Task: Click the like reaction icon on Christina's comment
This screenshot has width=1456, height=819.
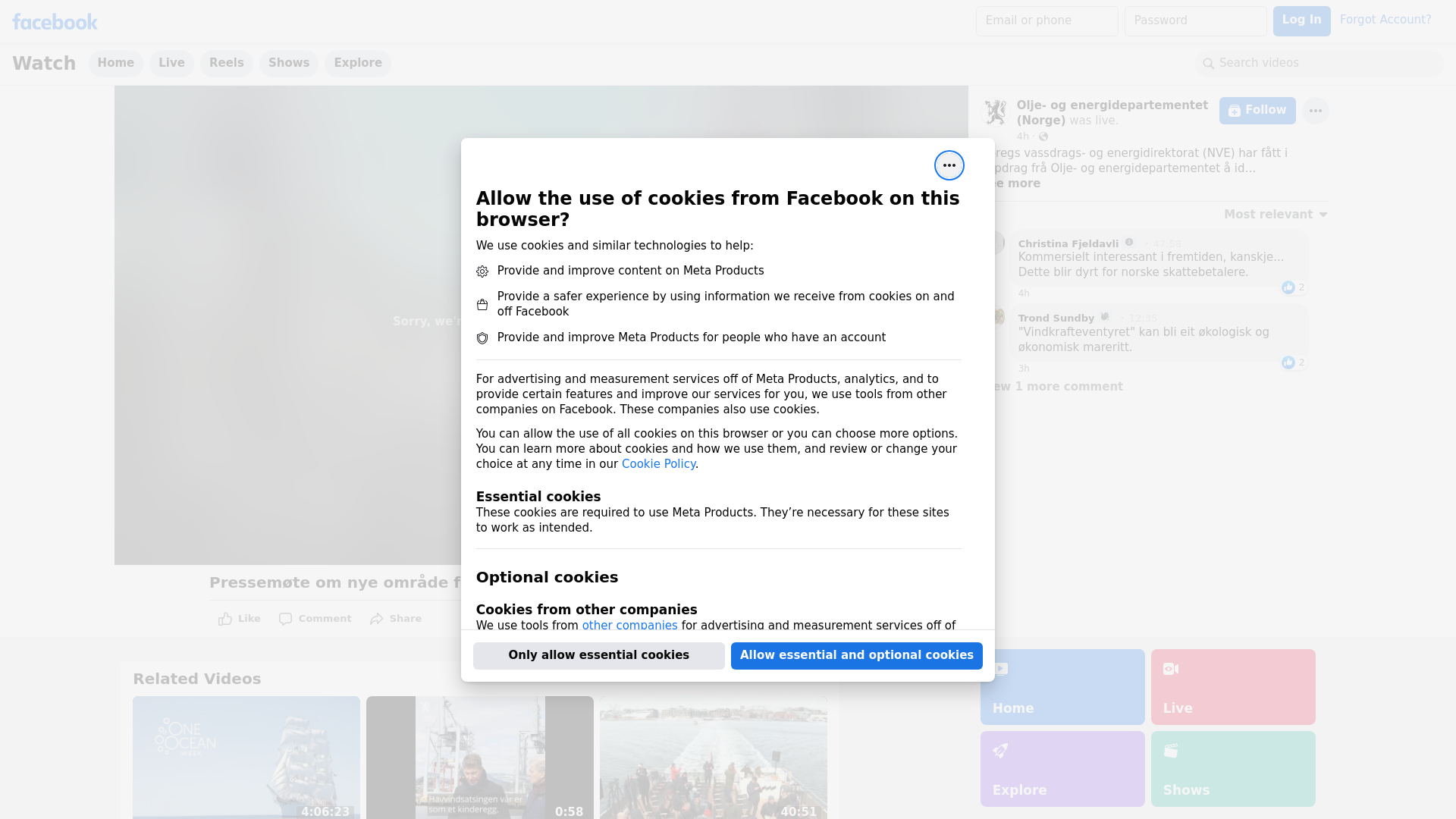Action: [1288, 287]
